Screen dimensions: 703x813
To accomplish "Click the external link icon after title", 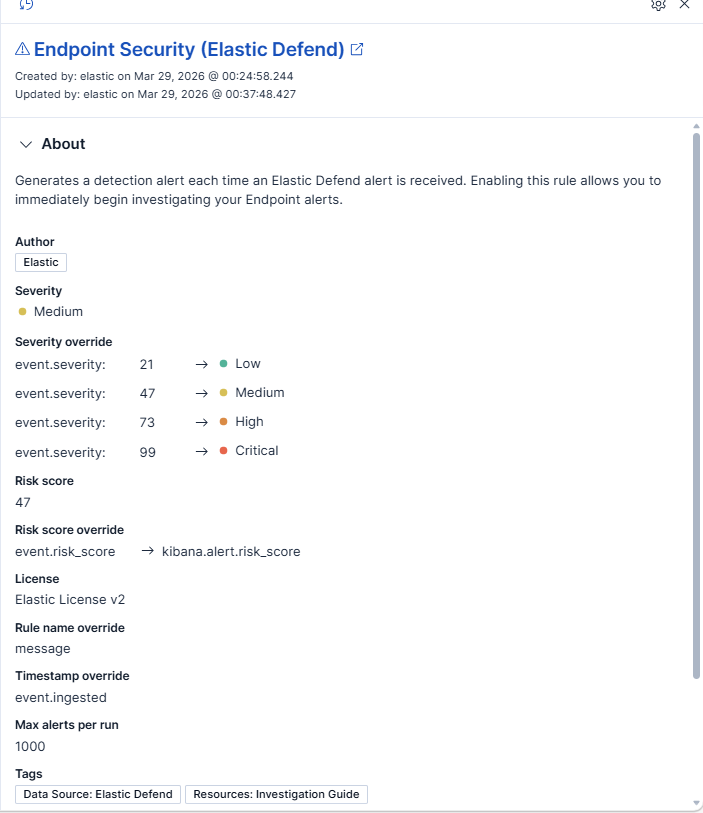I will 357,49.
